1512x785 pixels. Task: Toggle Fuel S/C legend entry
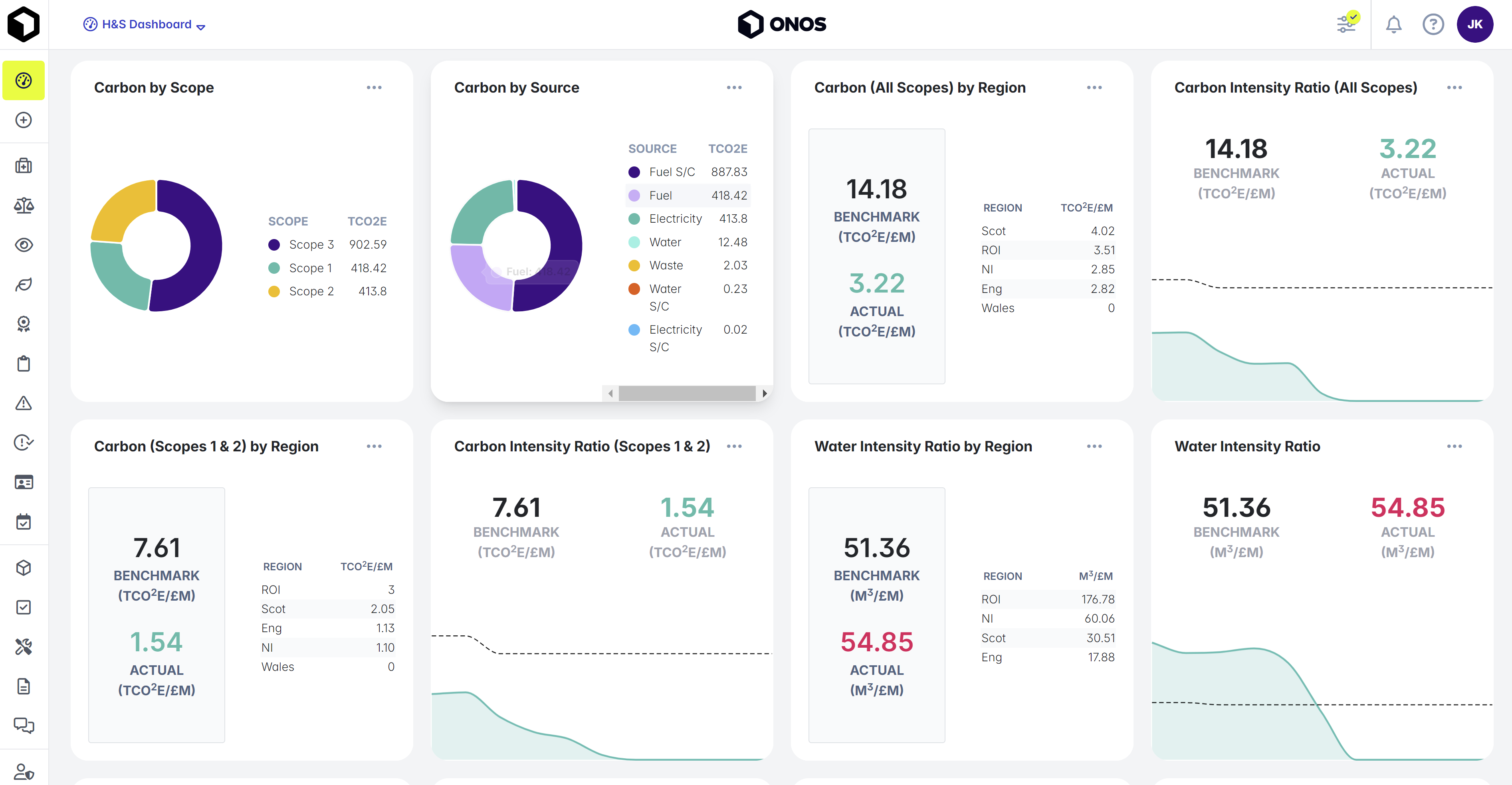(x=688, y=172)
